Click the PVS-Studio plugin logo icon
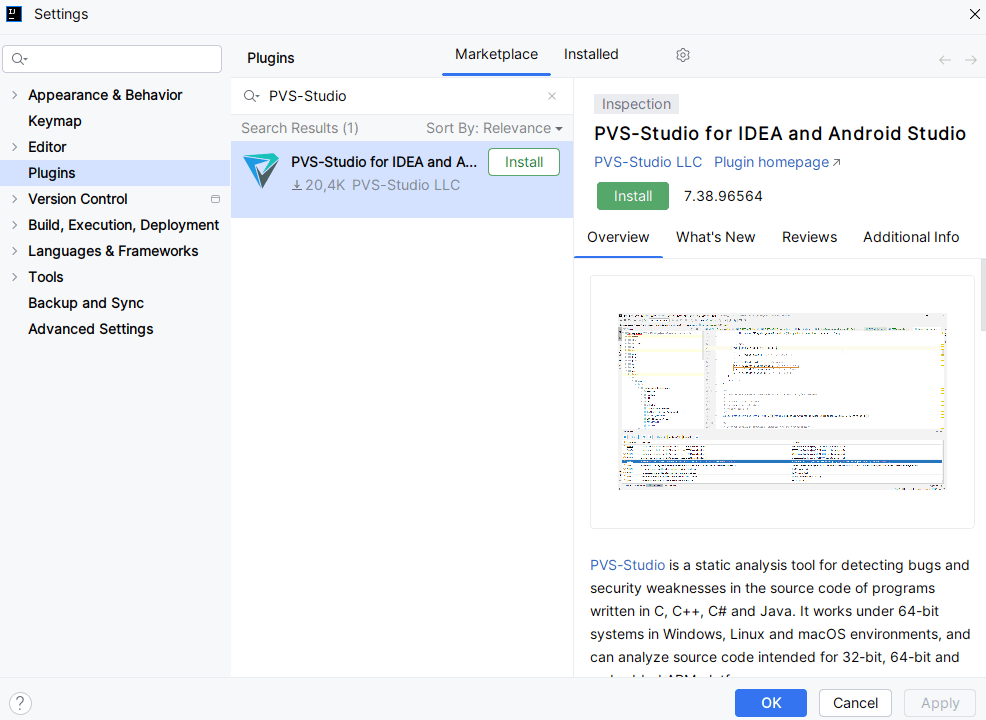 point(261,172)
